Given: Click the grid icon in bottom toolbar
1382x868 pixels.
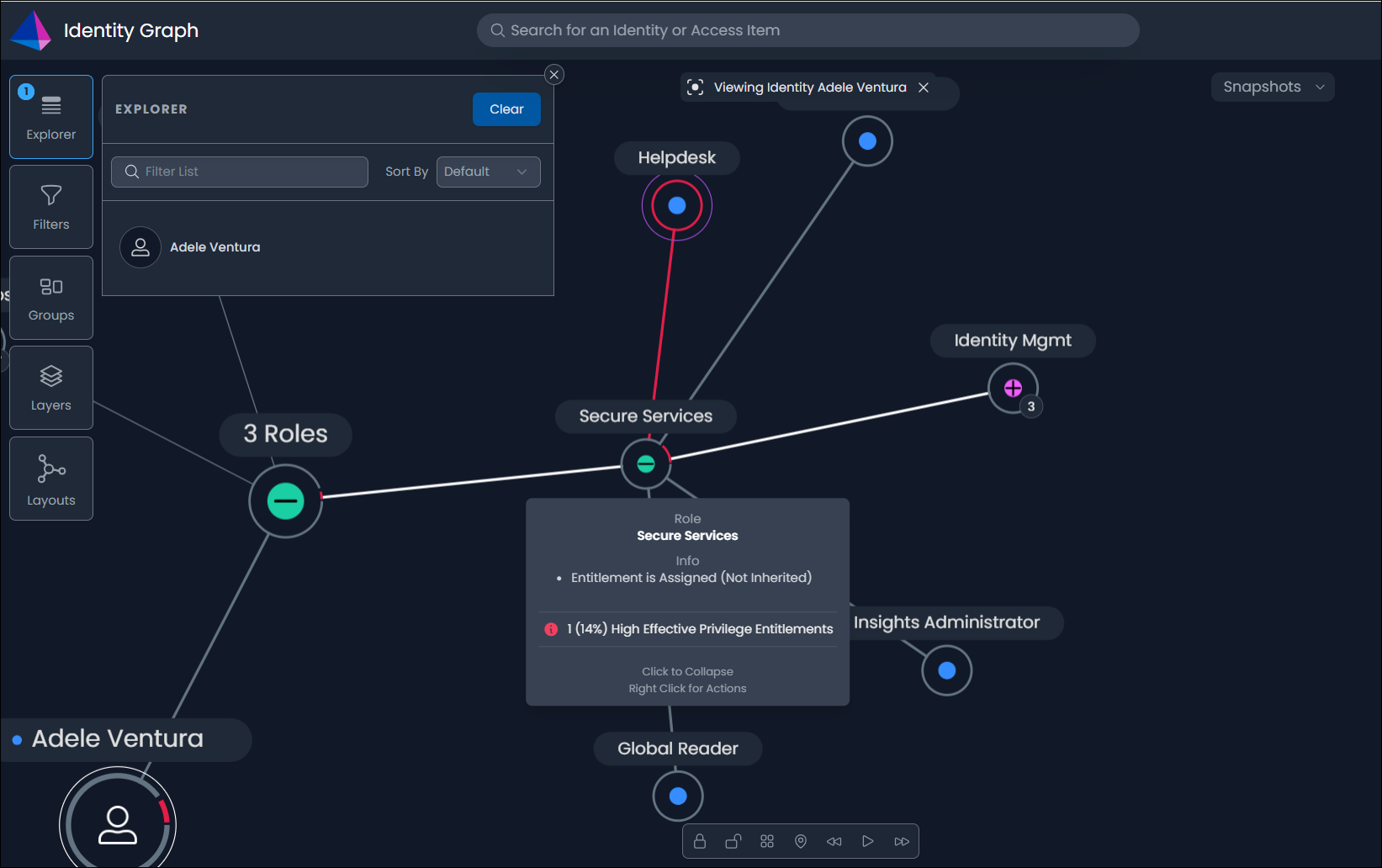Looking at the screenshot, I should pos(767,841).
